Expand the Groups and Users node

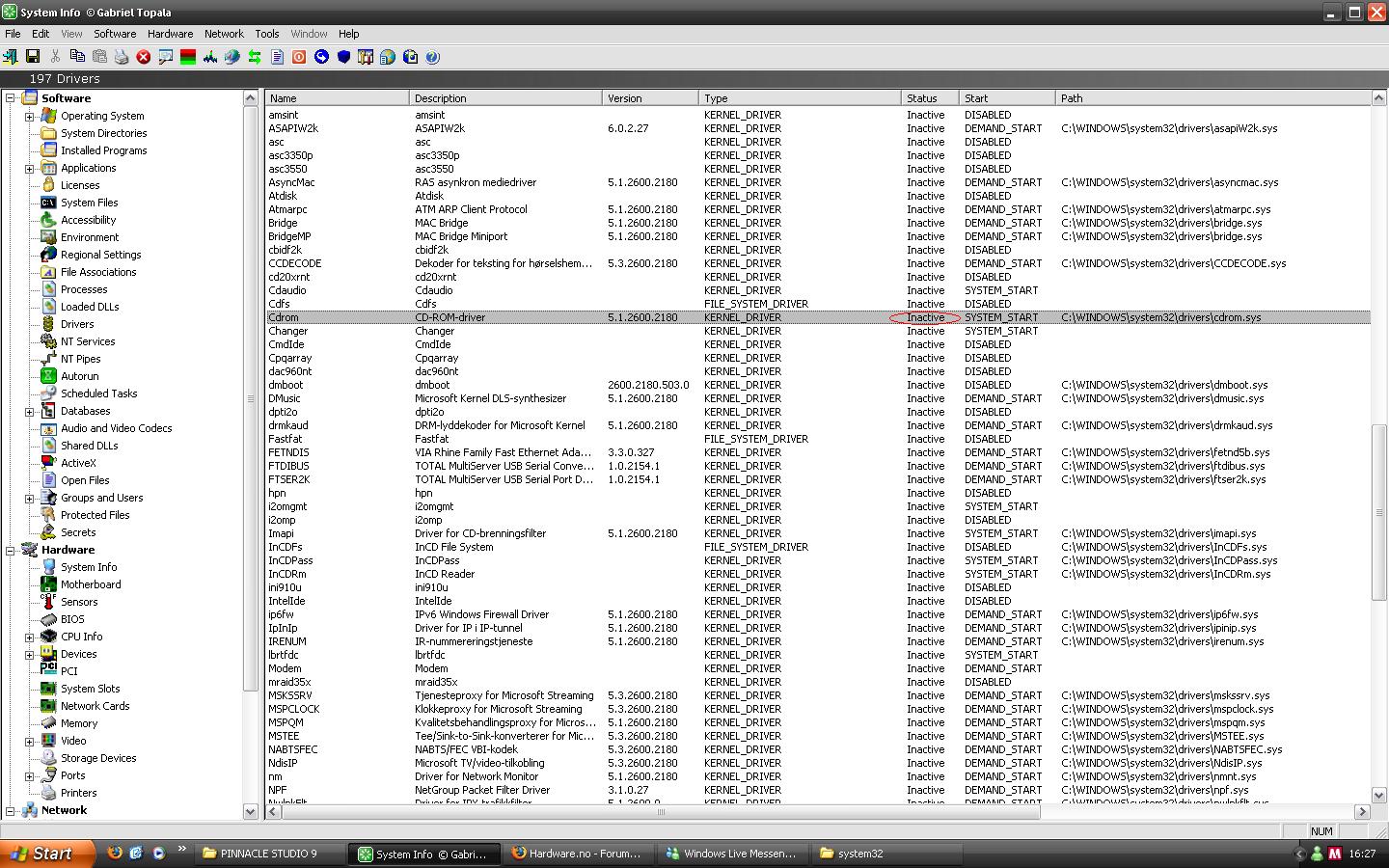29,498
